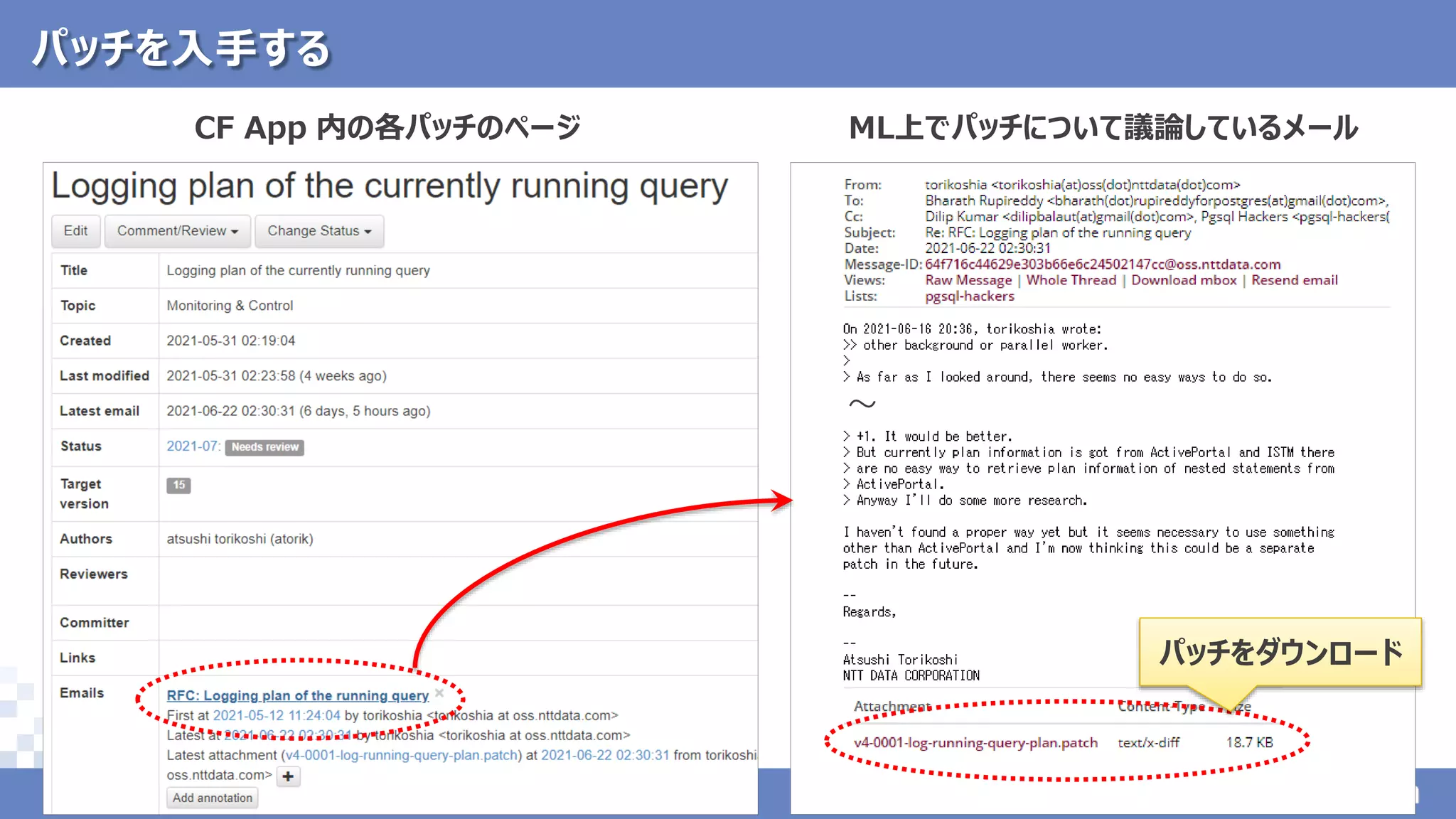Select the From address torikoshia
1456x819 pixels.
(1082, 185)
